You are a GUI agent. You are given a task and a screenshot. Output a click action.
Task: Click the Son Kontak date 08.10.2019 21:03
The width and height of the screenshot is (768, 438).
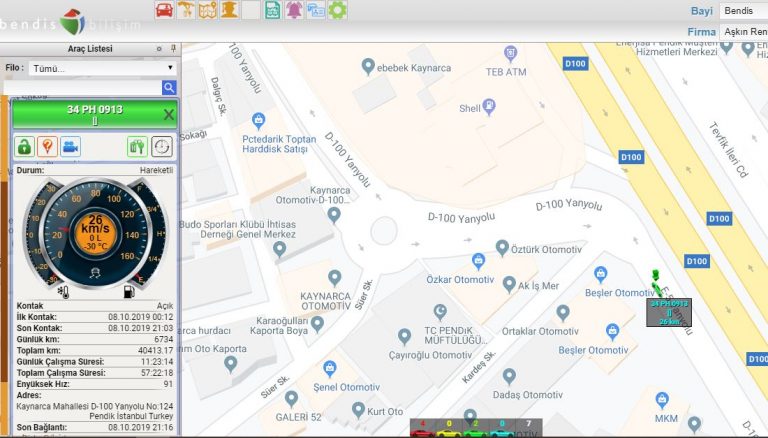(141, 328)
